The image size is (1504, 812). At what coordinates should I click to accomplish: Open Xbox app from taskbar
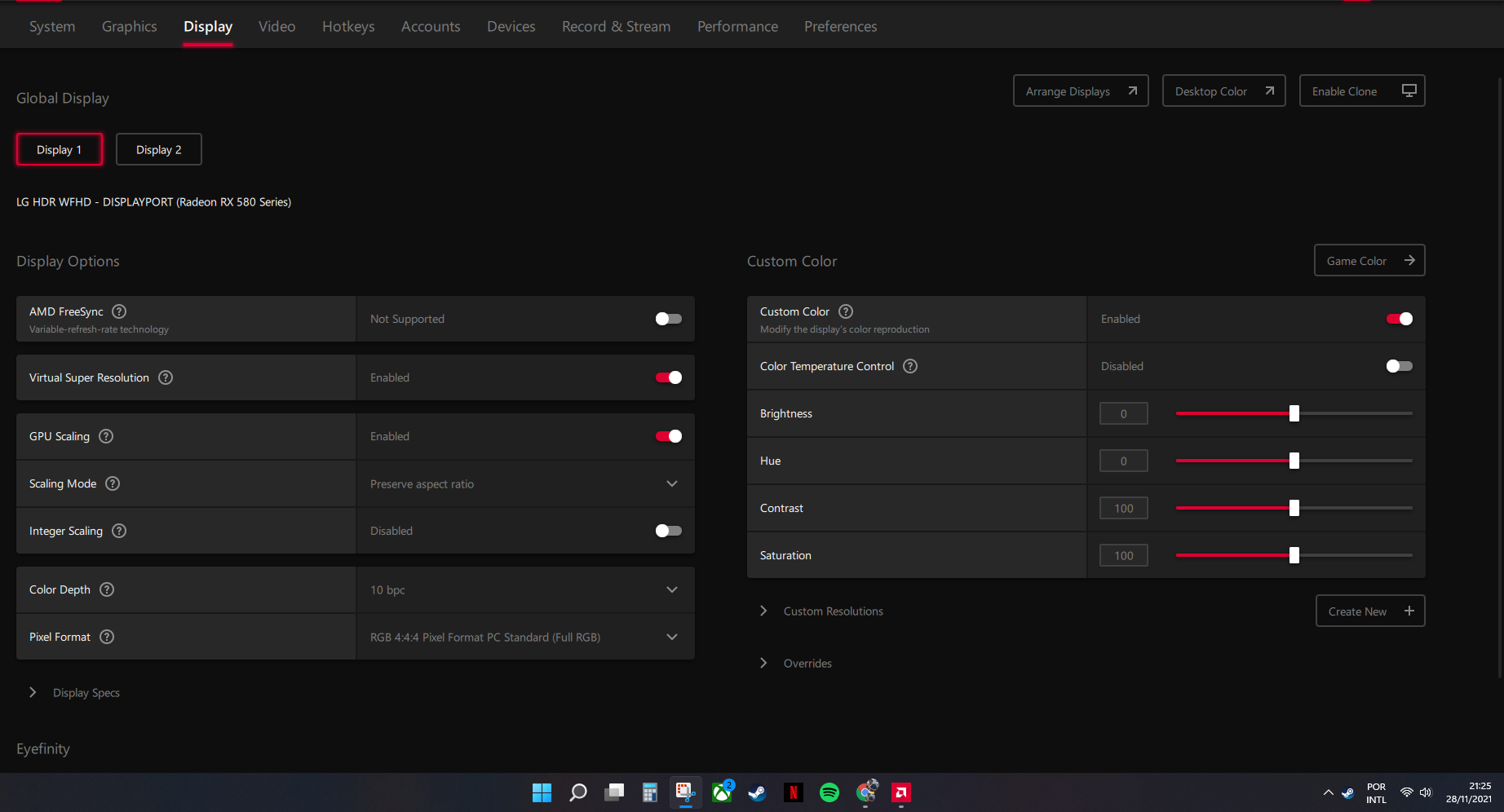[722, 792]
